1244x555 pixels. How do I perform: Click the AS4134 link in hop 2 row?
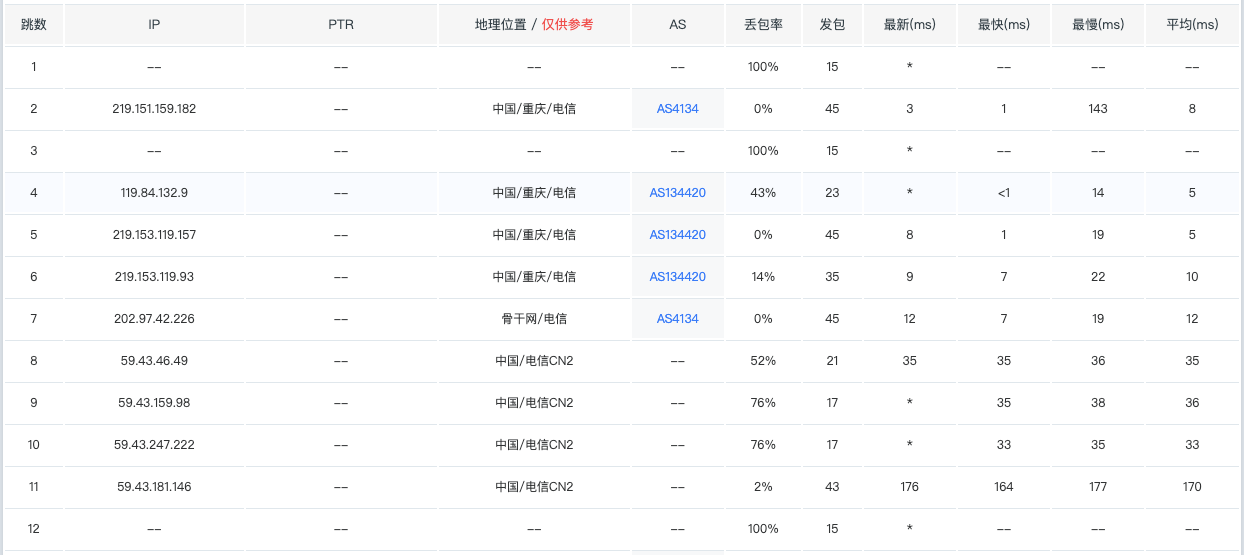677,109
